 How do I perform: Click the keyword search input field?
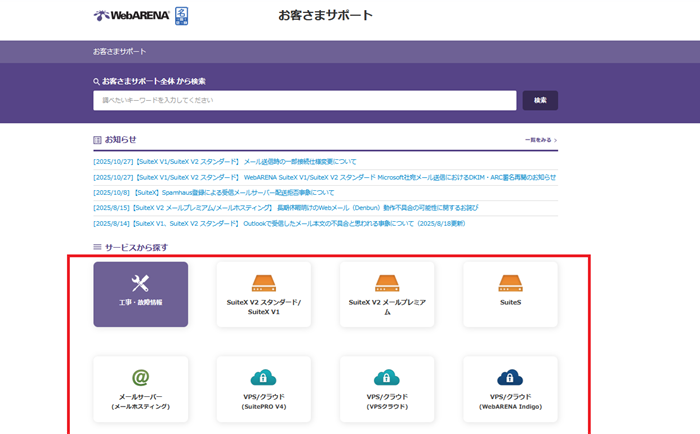point(304,100)
